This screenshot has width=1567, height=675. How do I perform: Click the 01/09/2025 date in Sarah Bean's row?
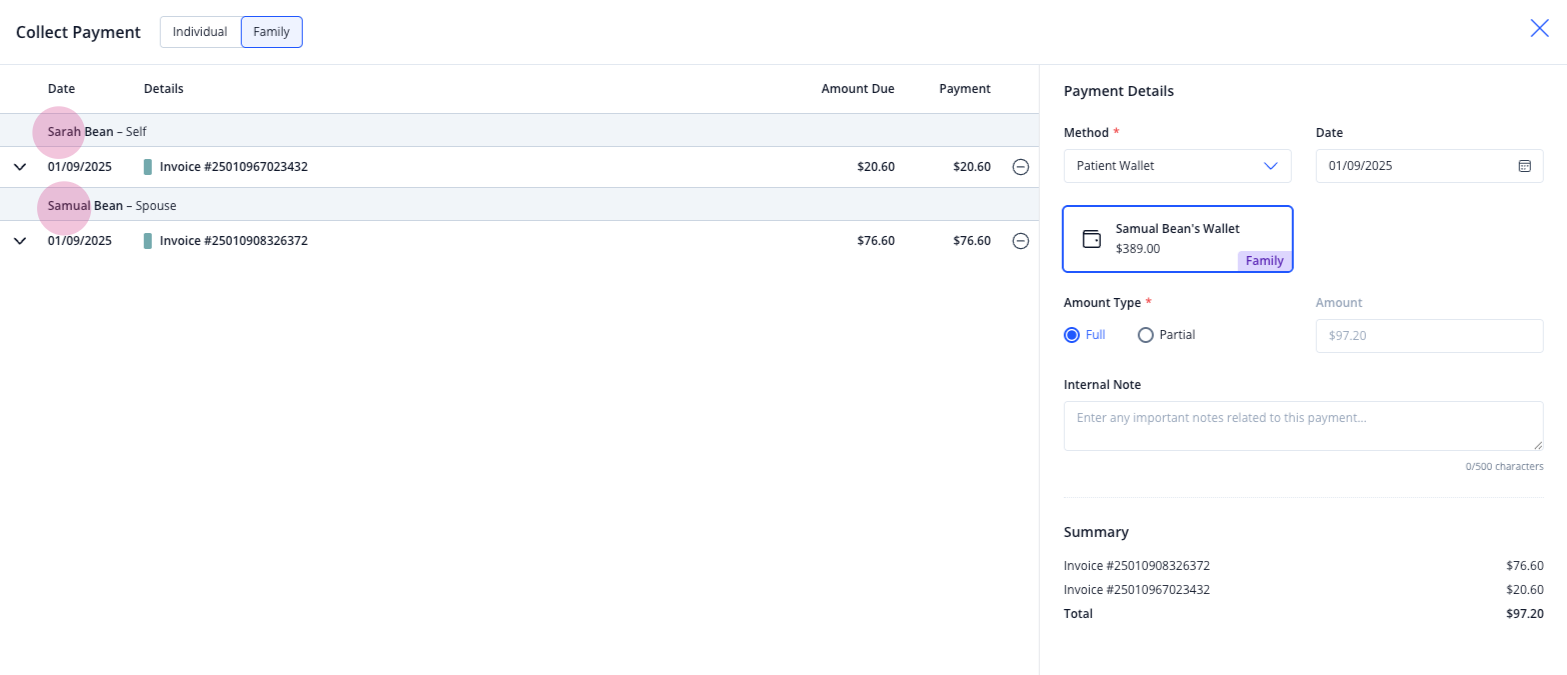pyautogui.click(x=80, y=167)
